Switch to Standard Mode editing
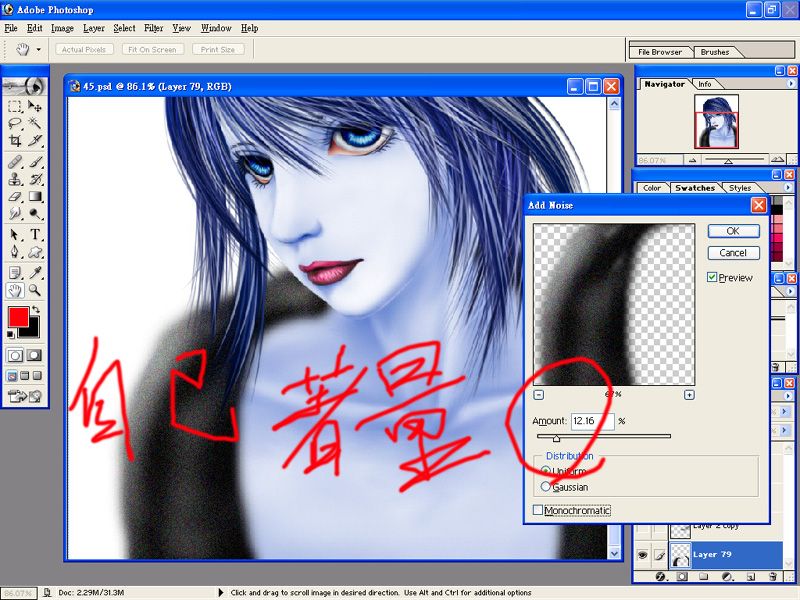 pyautogui.click(x=15, y=355)
